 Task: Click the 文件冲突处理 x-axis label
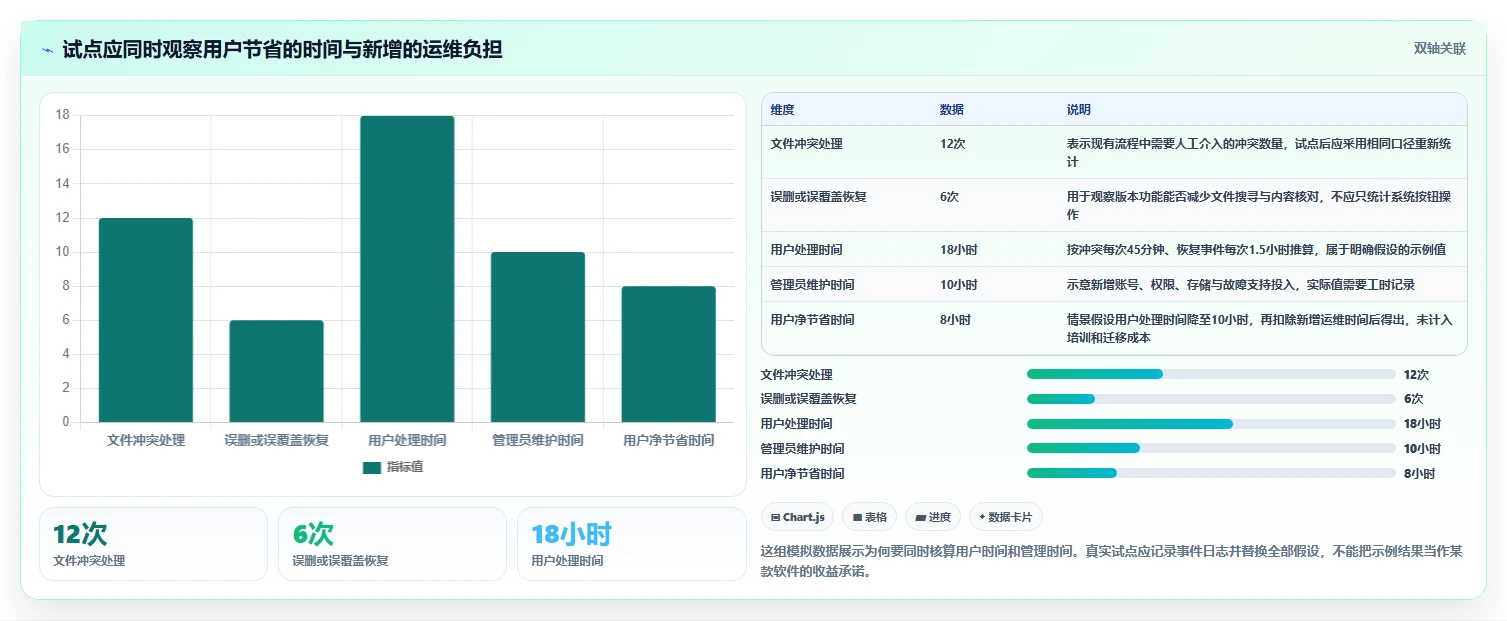click(146, 440)
